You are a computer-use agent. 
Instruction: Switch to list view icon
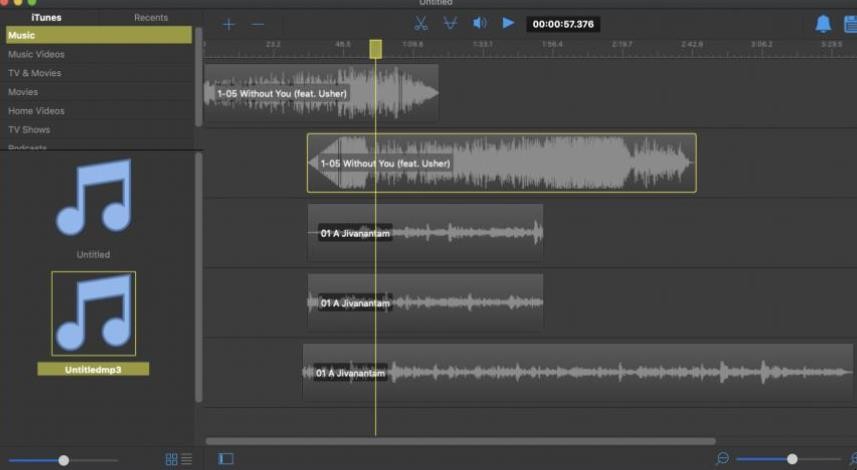(187, 459)
